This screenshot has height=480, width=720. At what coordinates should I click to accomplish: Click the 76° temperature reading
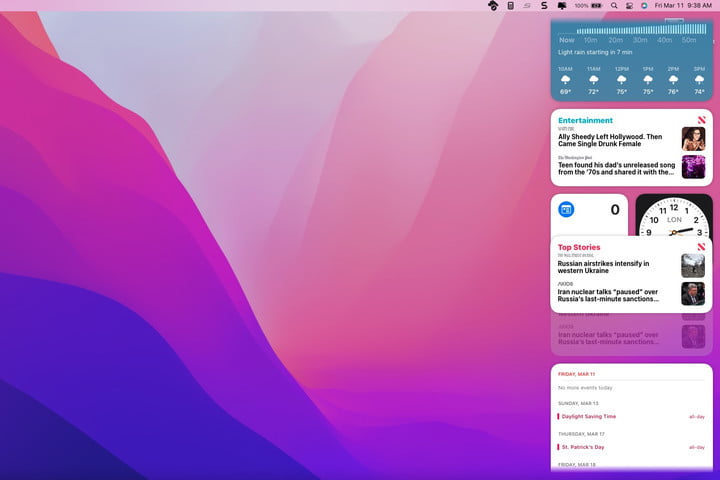click(x=673, y=92)
